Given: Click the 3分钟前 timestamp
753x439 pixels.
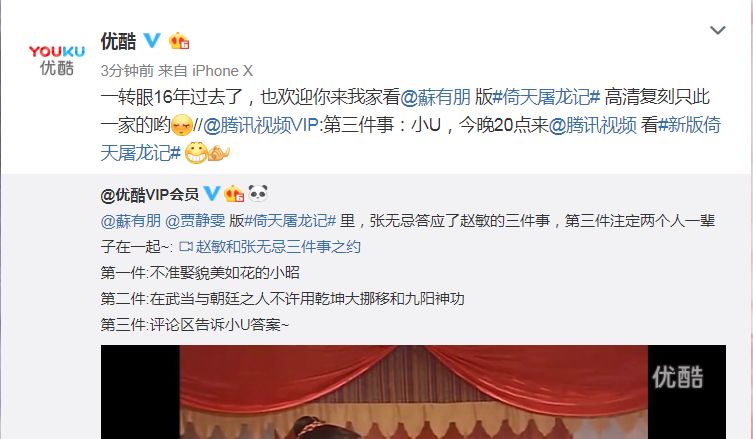Looking at the screenshot, I should click(127, 71).
